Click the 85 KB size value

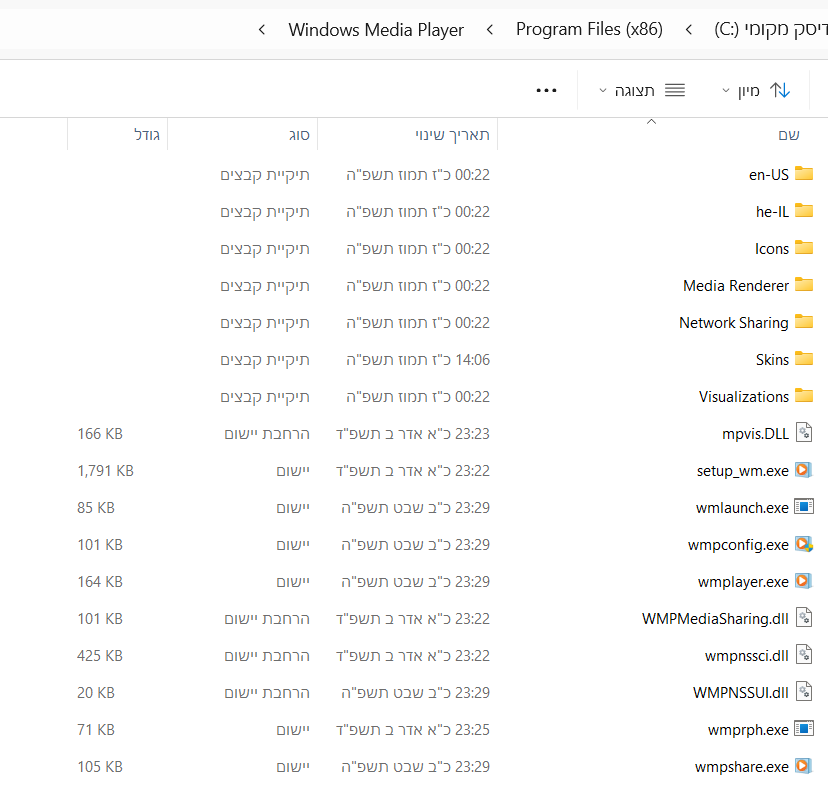[x=96, y=507]
